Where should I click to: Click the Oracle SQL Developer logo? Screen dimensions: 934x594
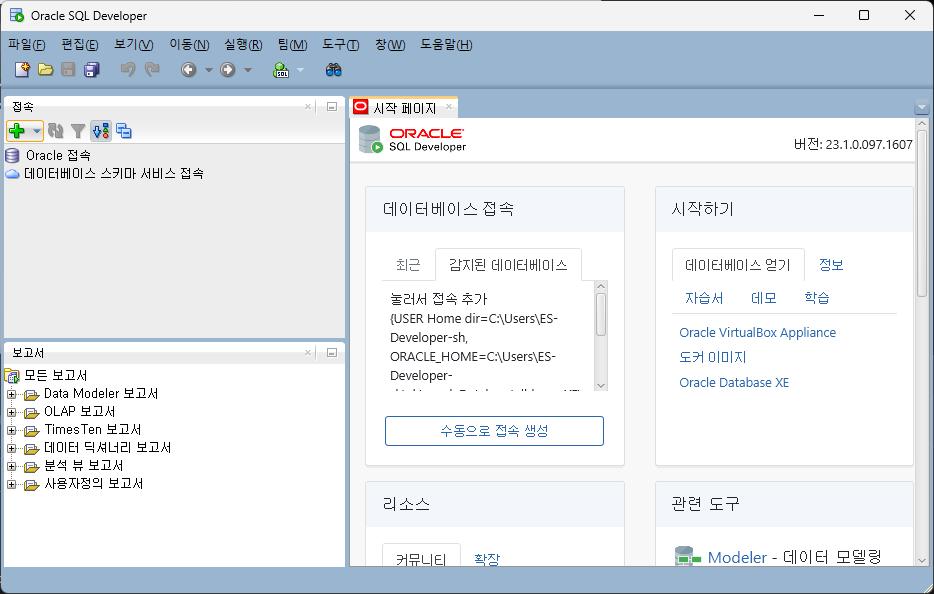(x=412, y=139)
